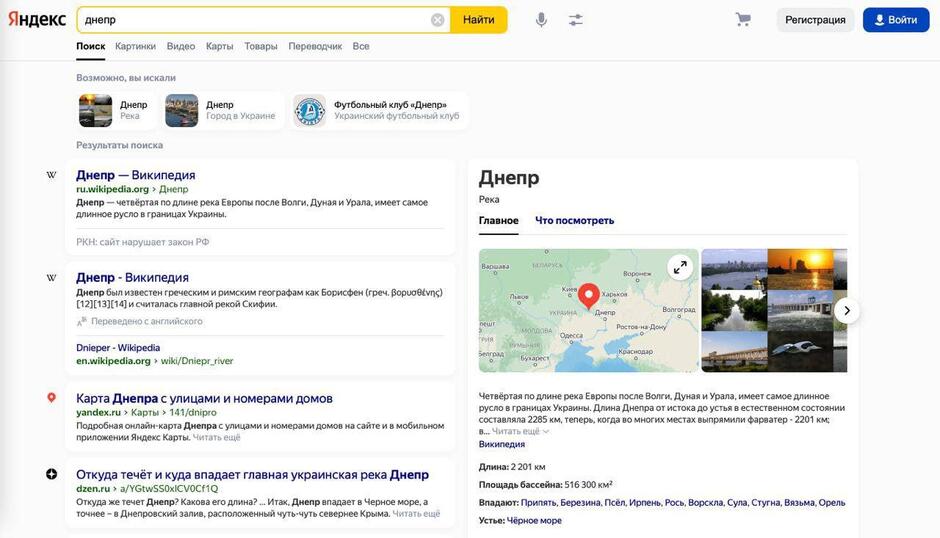Open Откуда течёт и куда впадает result

pos(252,474)
